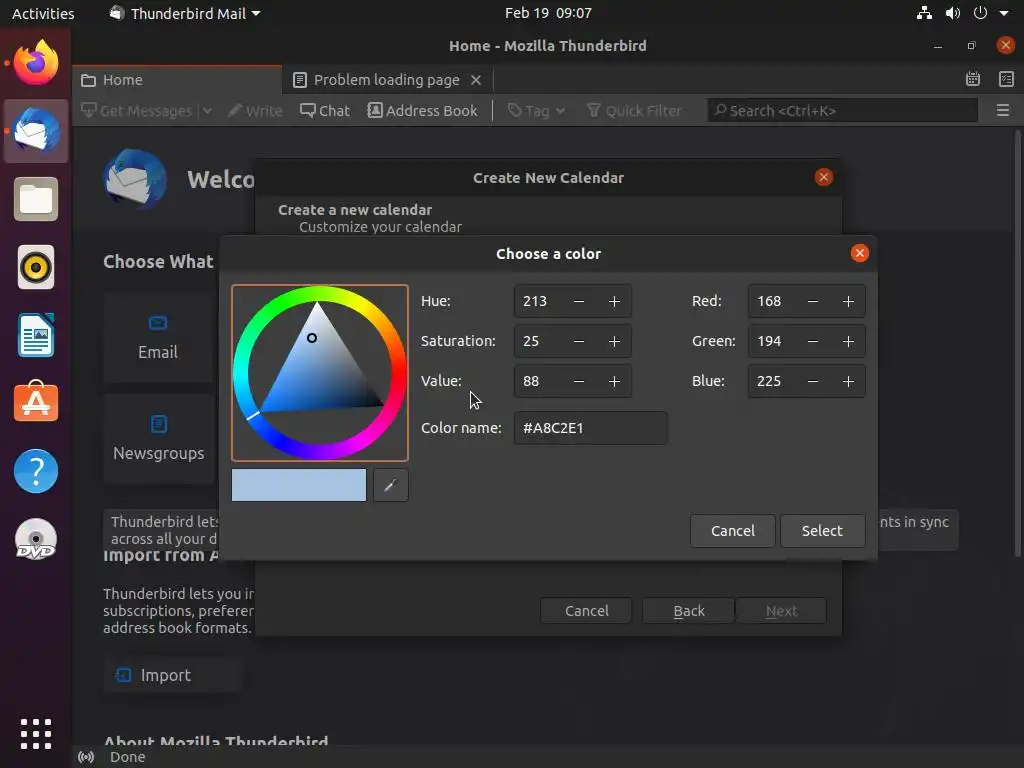Open Firefox from the dock

click(x=36, y=63)
